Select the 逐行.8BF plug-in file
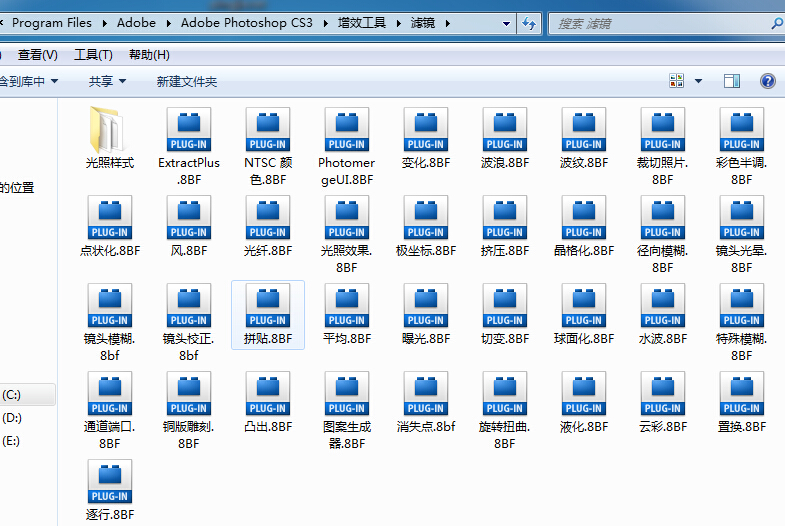Image resolution: width=785 pixels, height=526 pixels. tap(110, 489)
